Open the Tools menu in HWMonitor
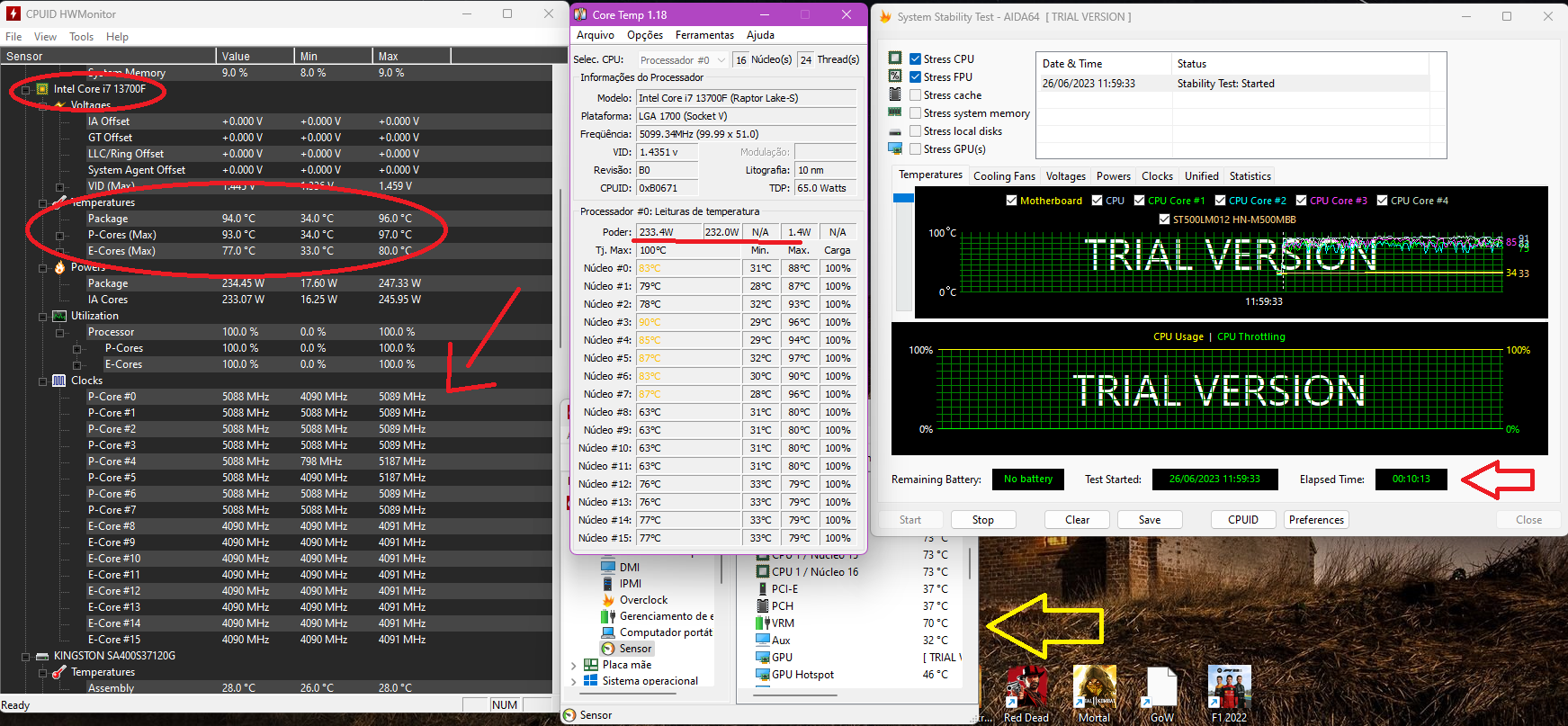The image size is (1568, 726). click(x=81, y=37)
